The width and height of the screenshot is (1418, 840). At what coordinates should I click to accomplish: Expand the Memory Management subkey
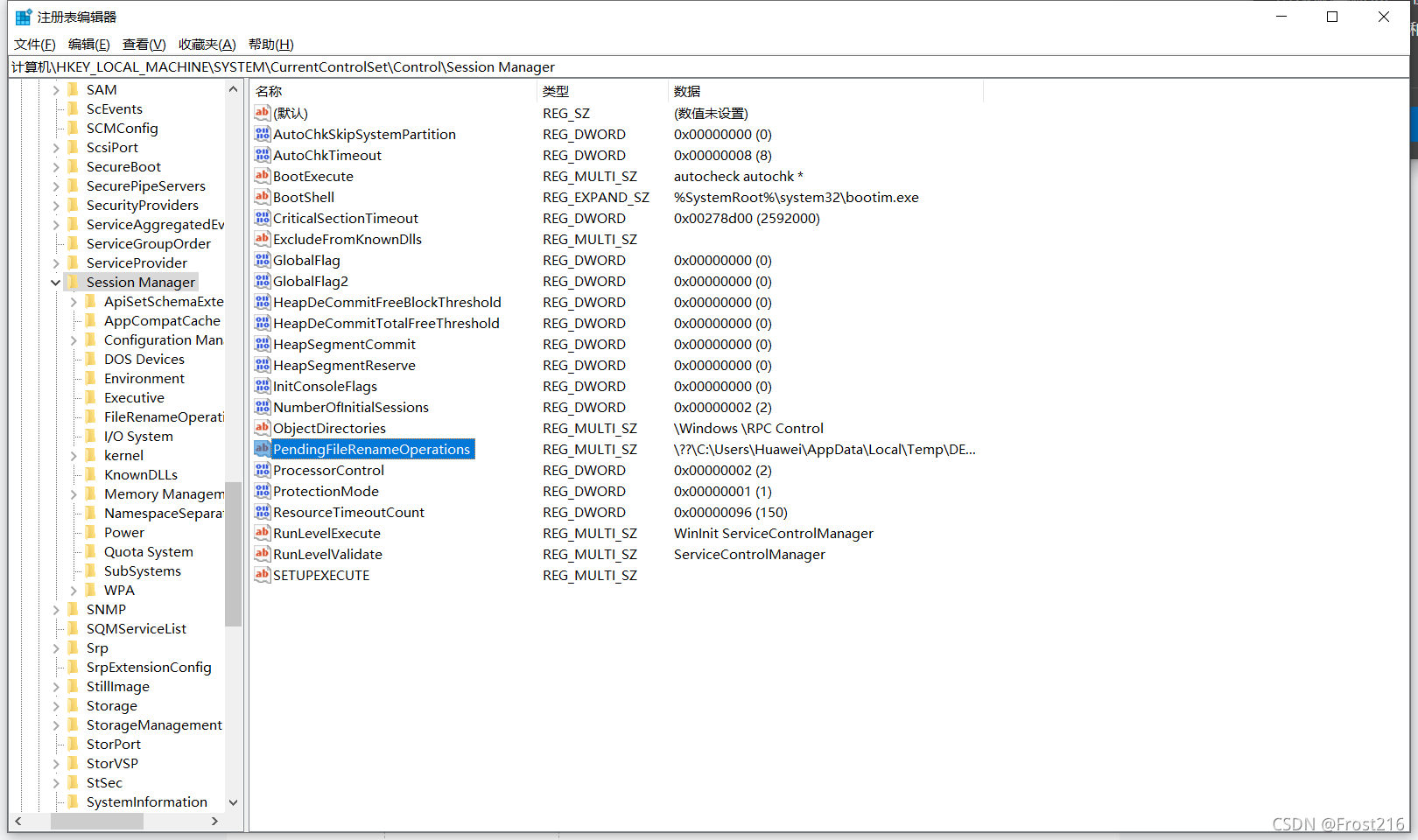click(74, 494)
